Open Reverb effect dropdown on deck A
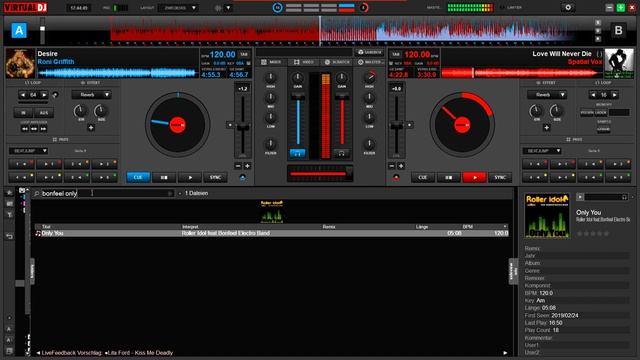The width and height of the screenshot is (640, 360). tap(91, 95)
